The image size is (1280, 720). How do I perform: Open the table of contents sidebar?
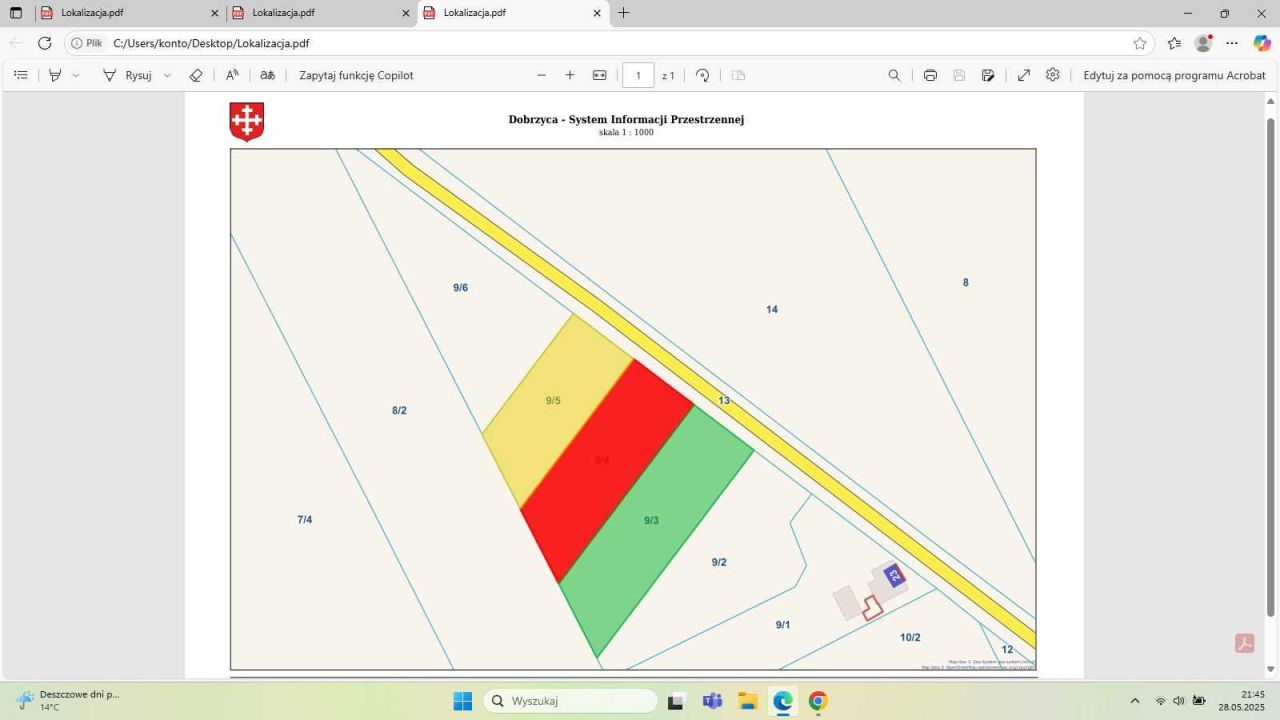pos(21,75)
